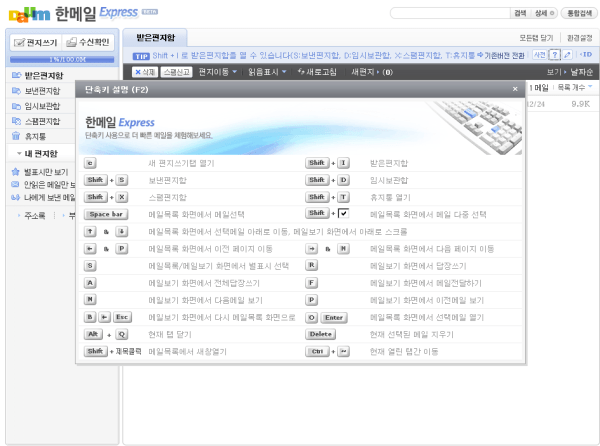Viewport: 600px width, 446px height.
Task: Click the checkbox icon beside Shift key
Action: tap(344, 213)
